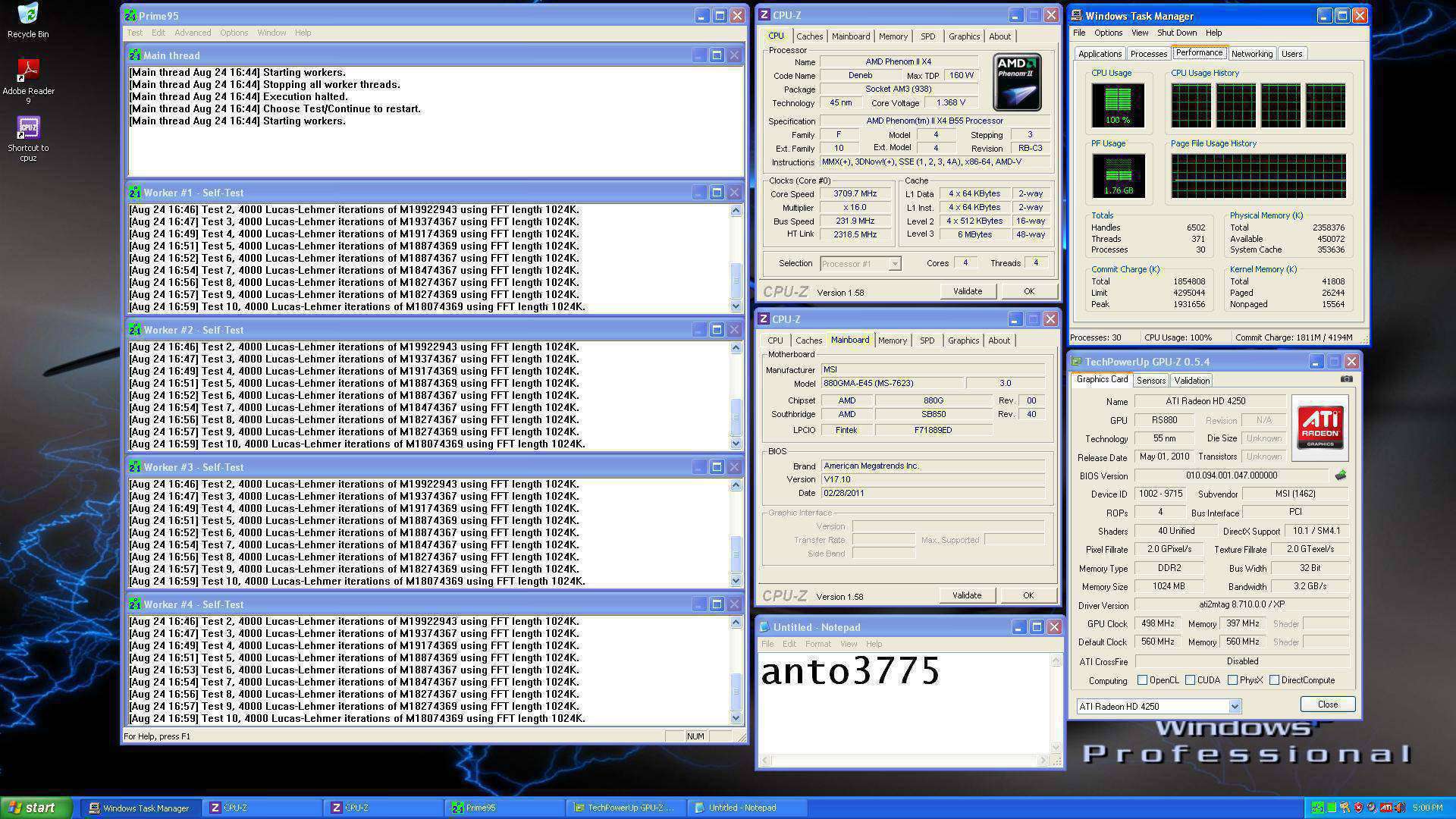Toggle the OpenCL checkbox in GPU-Z
Viewport: 1456px width, 819px height.
point(1142,680)
